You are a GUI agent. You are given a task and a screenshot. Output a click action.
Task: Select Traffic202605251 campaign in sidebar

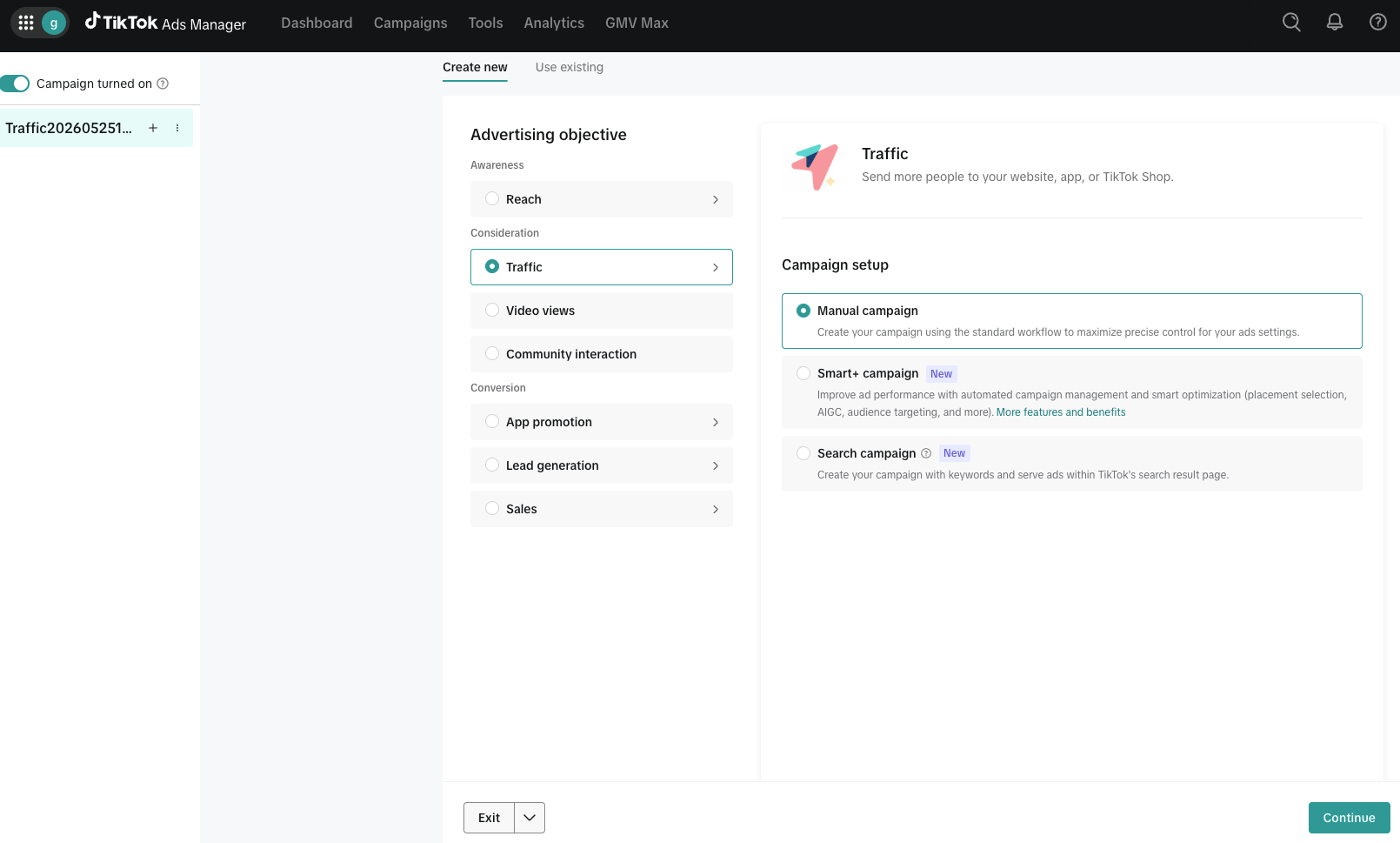69,128
